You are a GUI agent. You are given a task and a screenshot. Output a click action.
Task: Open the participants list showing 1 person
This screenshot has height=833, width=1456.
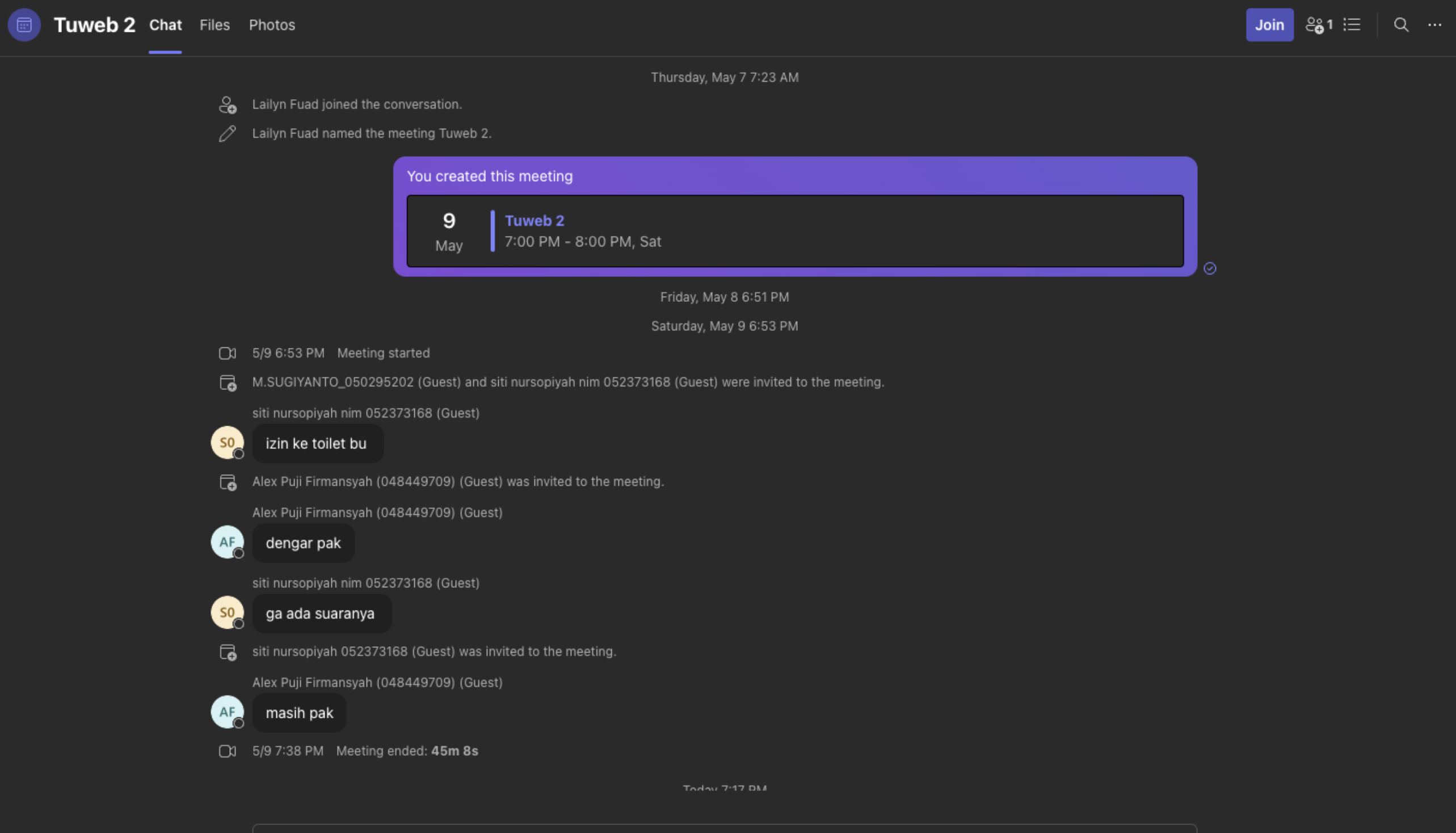tap(1319, 24)
